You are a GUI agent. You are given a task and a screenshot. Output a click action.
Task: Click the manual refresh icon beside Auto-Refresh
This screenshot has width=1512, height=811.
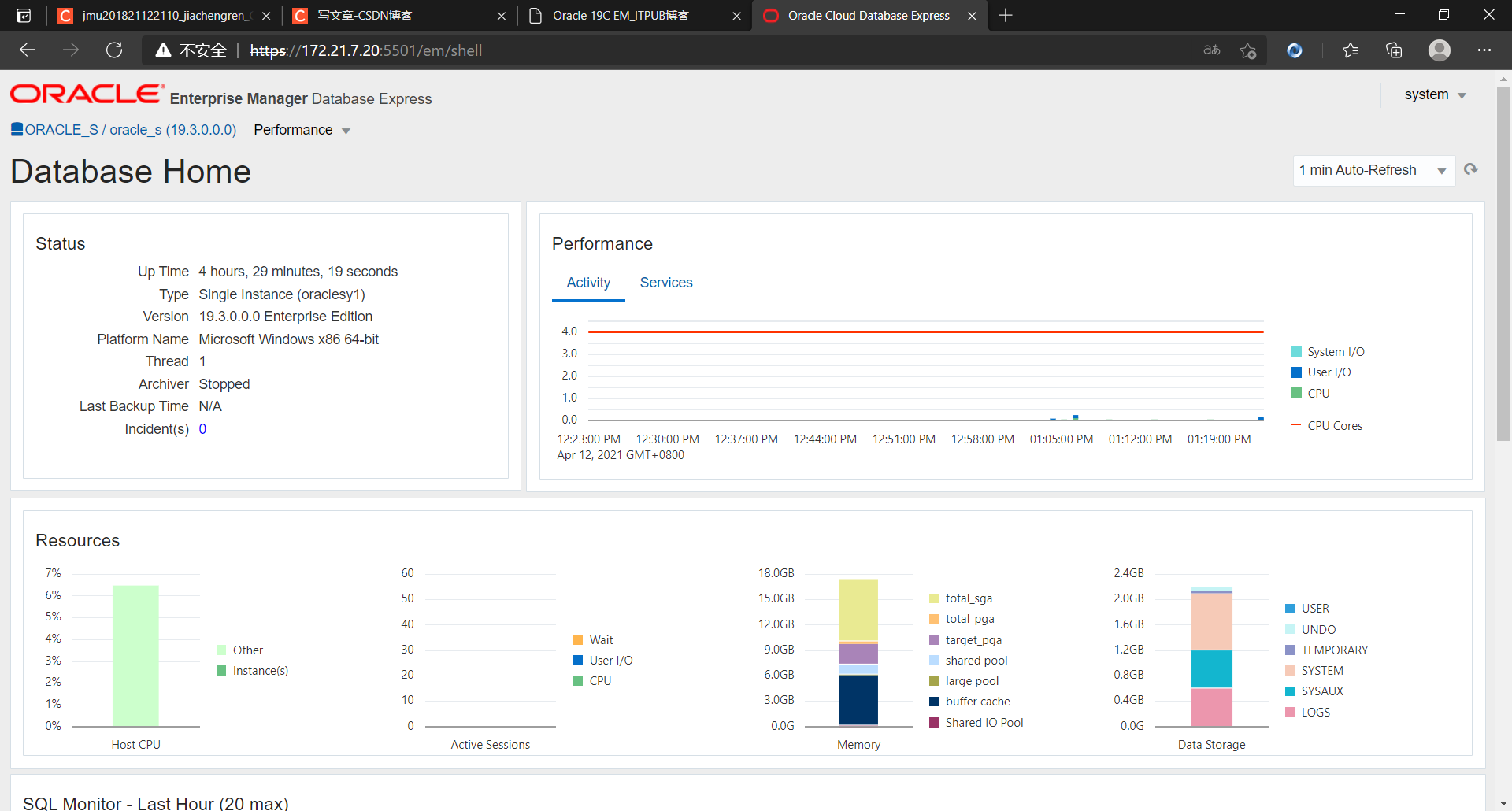[x=1472, y=169]
